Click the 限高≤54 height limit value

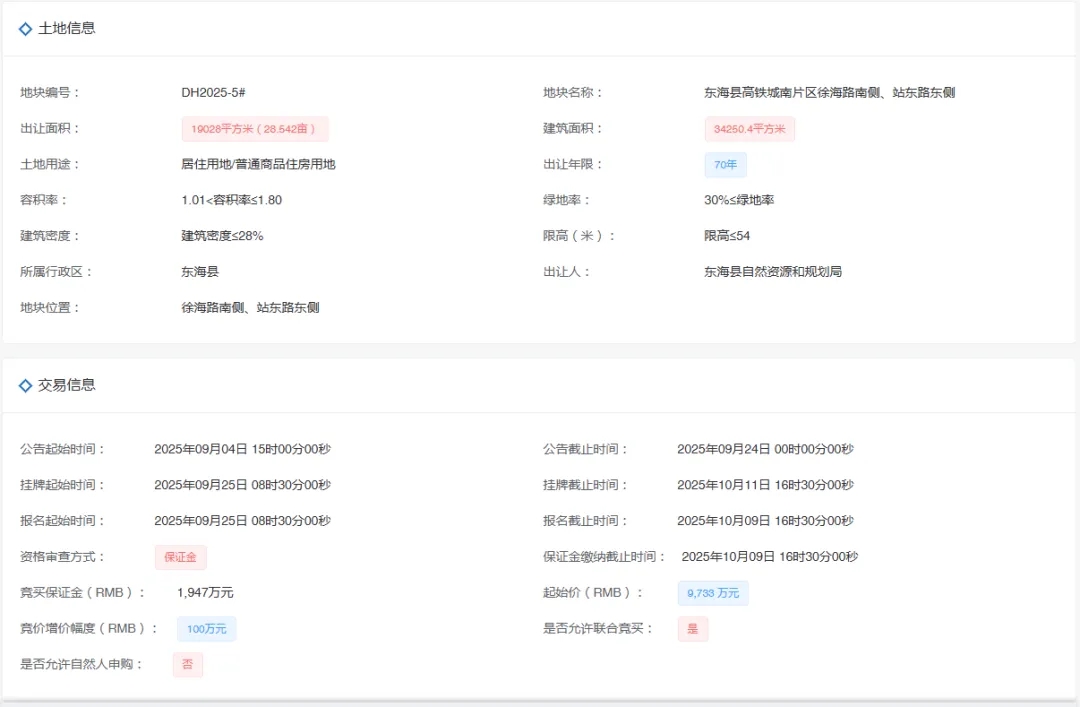(727, 236)
